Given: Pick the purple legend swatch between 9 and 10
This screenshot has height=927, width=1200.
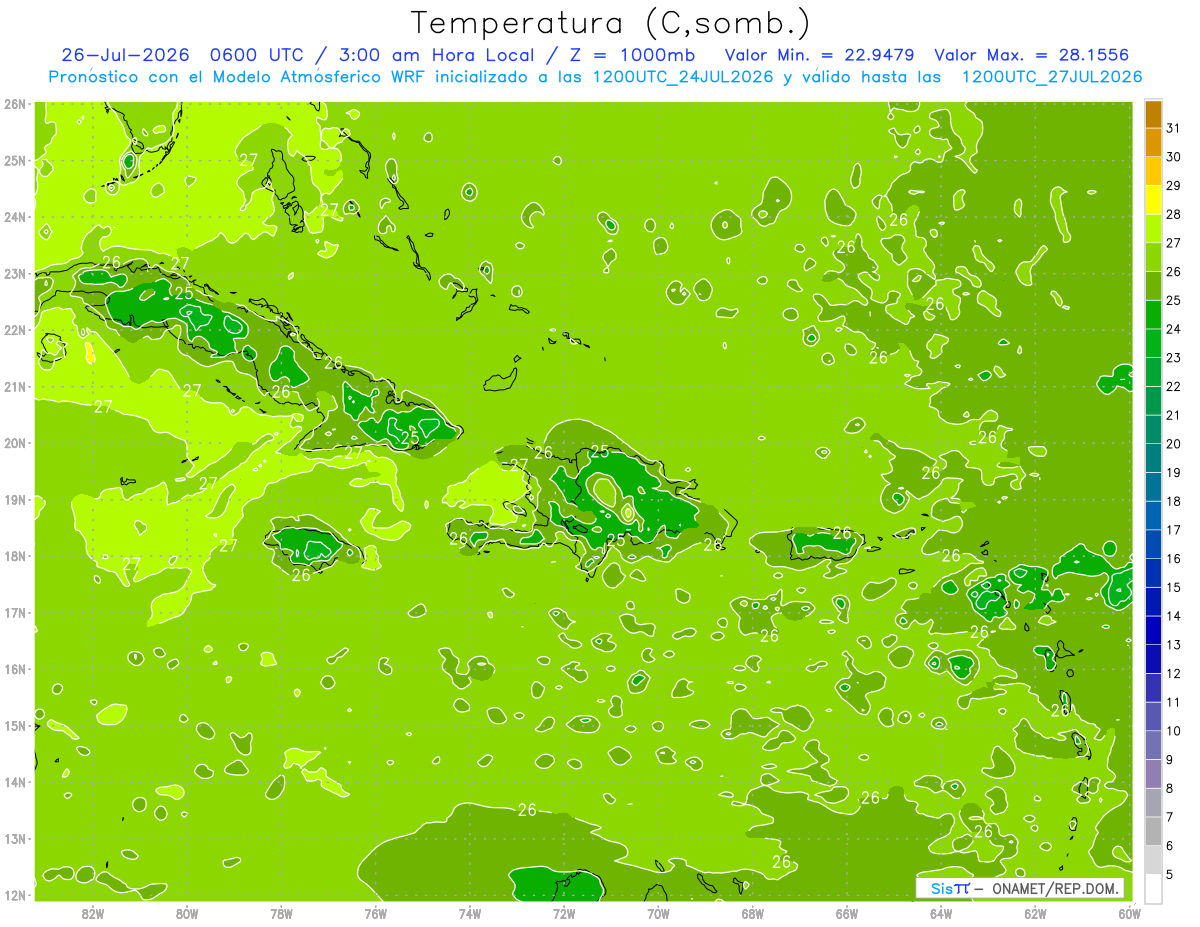Looking at the screenshot, I should [x=1153, y=745].
